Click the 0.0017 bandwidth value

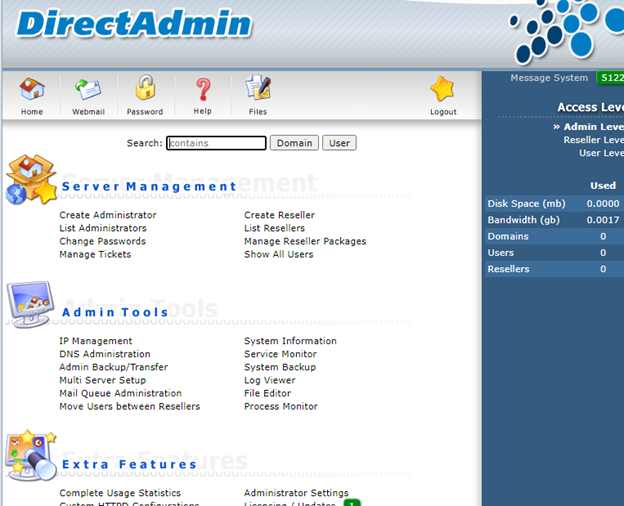[x=603, y=220]
